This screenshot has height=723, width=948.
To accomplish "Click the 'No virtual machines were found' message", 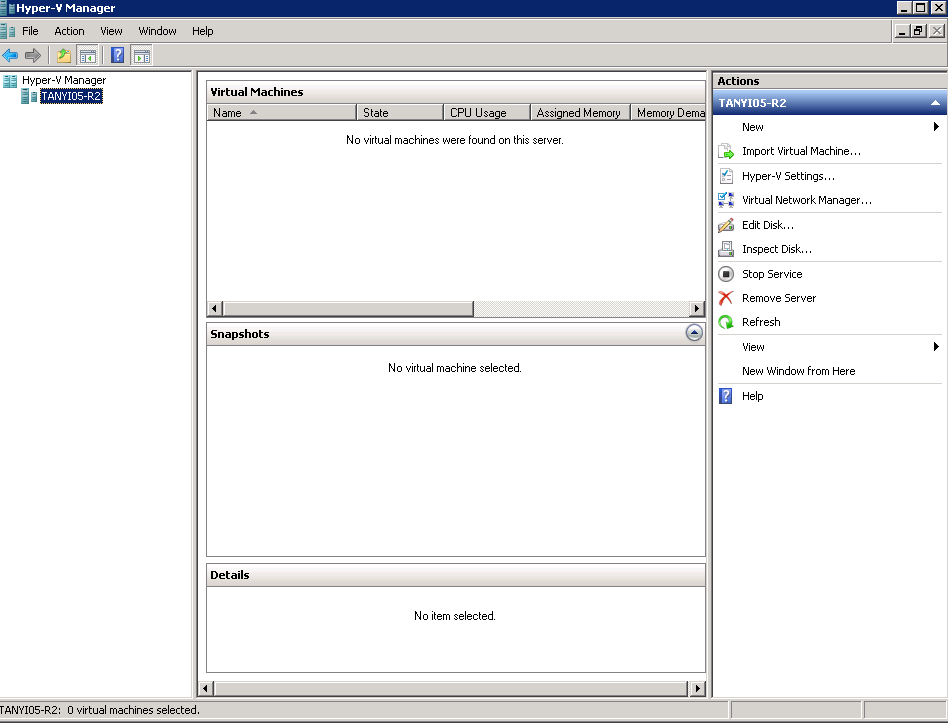I will click(455, 140).
